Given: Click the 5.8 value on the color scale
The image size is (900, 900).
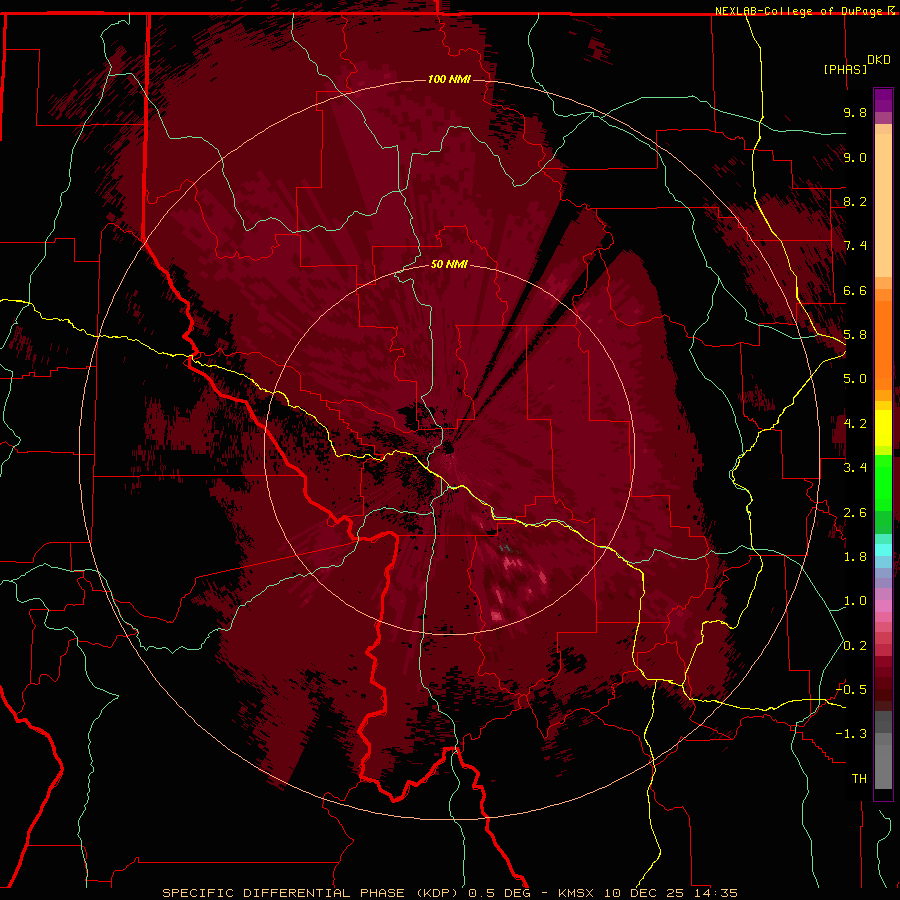Looking at the screenshot, I should tap(855, 335).
